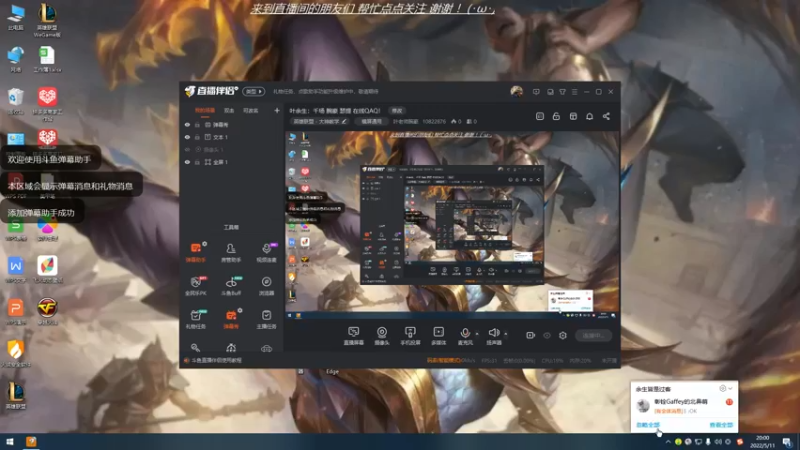This screenshot has width=800, height=450.
Task: Click the notification bell icon in header
Action: click(589, 116)
